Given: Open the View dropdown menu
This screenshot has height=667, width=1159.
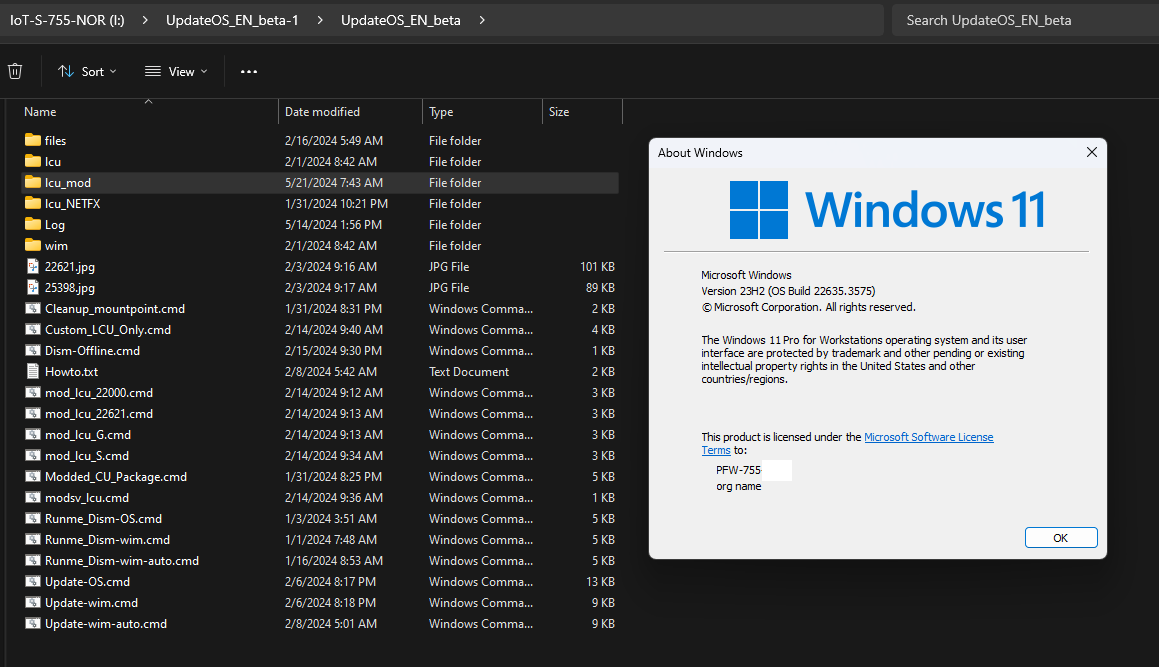Looking at the screenshot, I should (x=176, y=71).
